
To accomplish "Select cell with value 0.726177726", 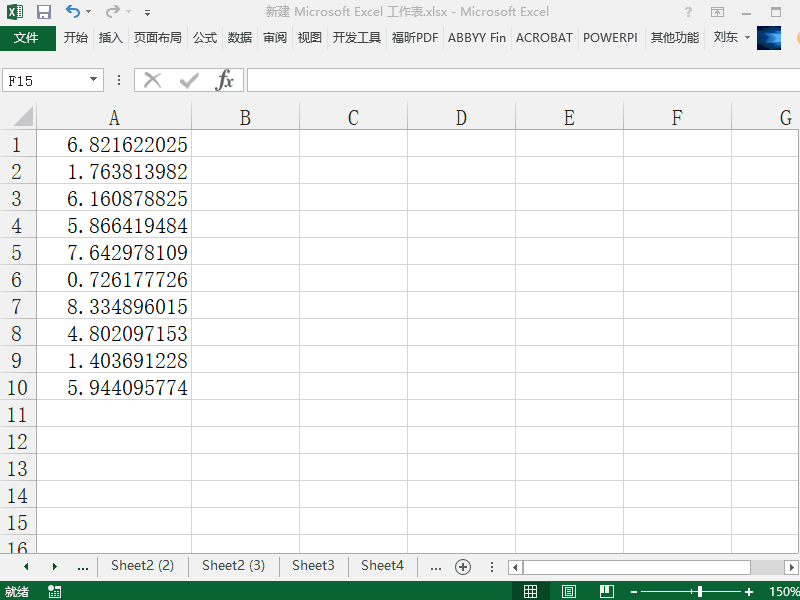I will point(114,279).
